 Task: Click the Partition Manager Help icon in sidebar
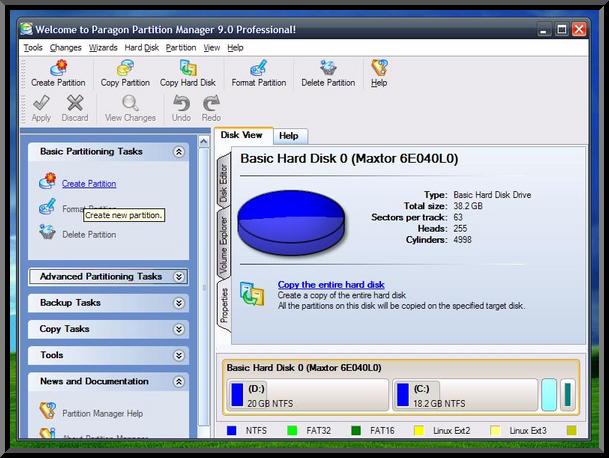coord(48,411)
